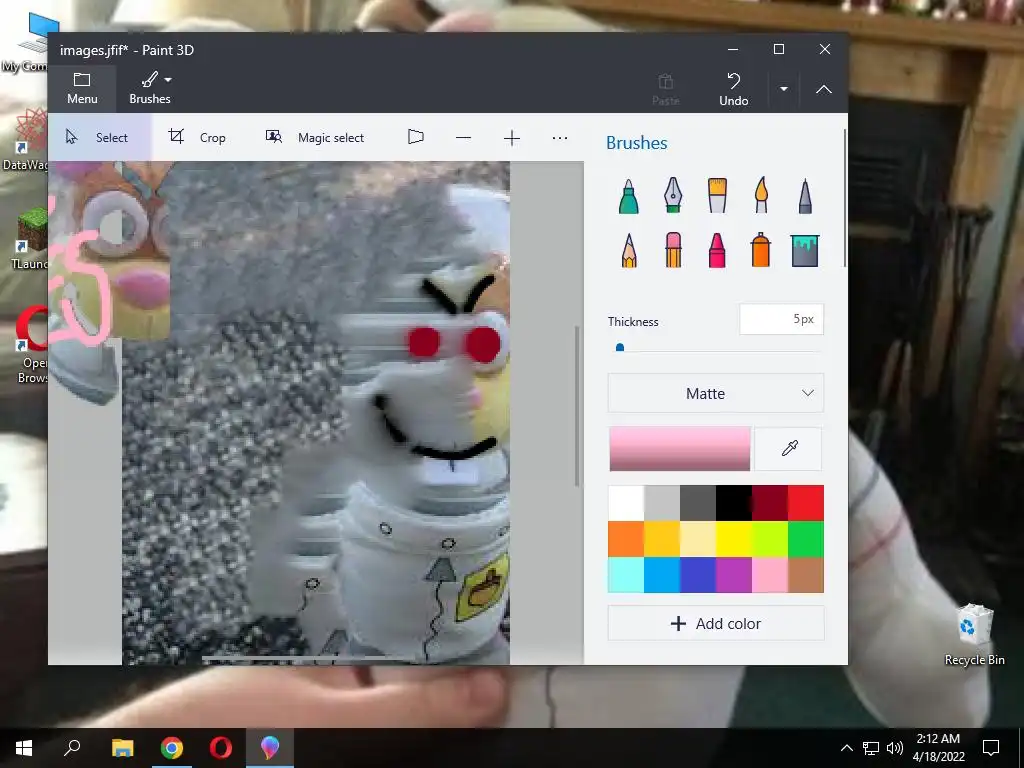This screenshot has width=1024, height=768.
Task: Expand the history dropdown arrow next to Undo
Action: coord(784,89)
